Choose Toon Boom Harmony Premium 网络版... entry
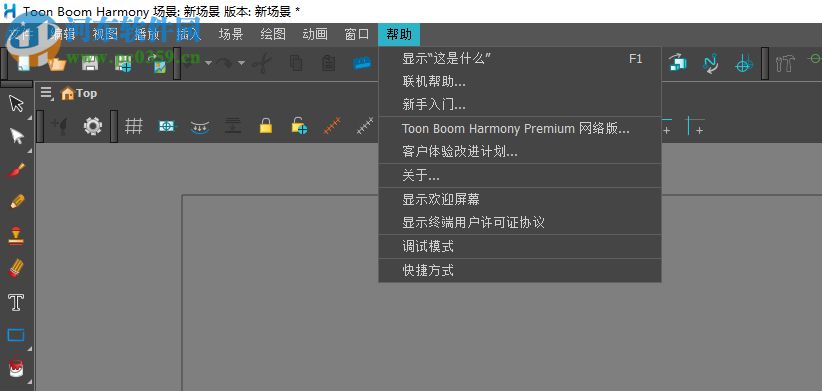Image resolution: width=822 pixels, height=391 pixels. 520,128
